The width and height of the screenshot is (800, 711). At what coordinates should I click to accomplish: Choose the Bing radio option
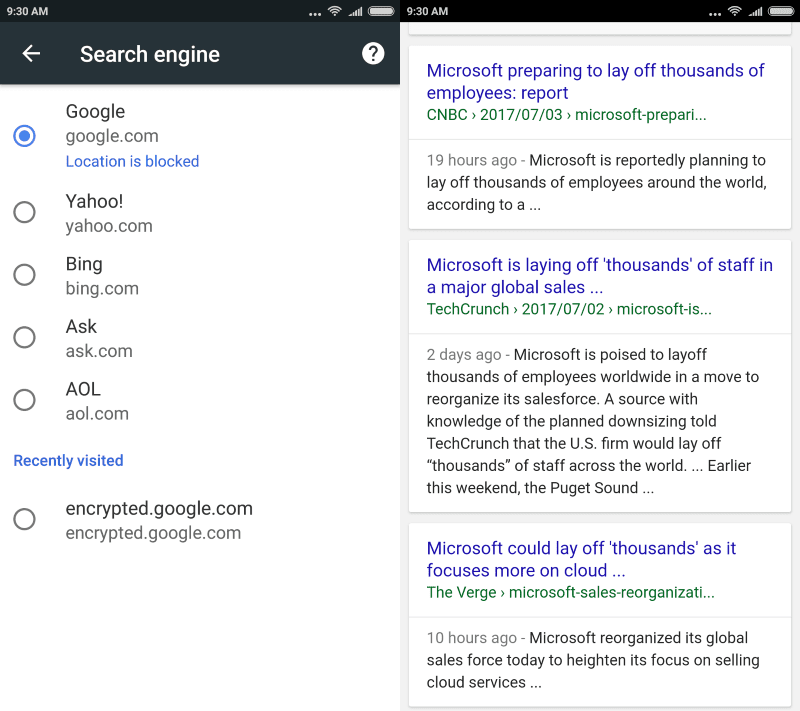coord(24,275)
